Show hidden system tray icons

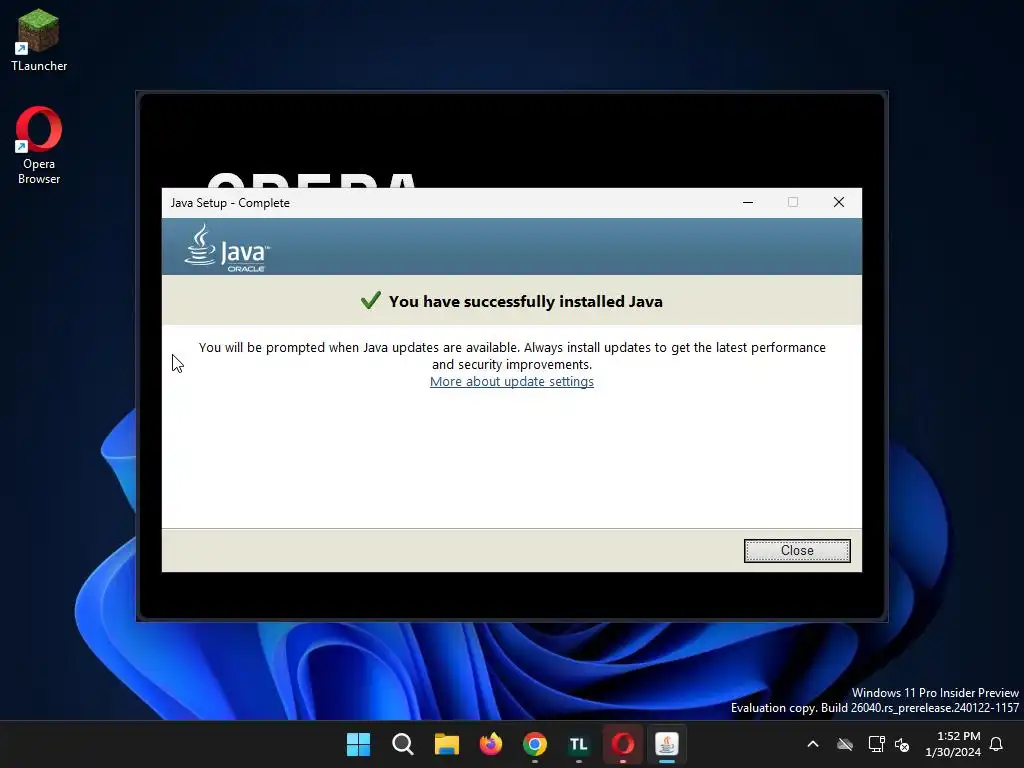pyautogui.click(x=813, y=744)
